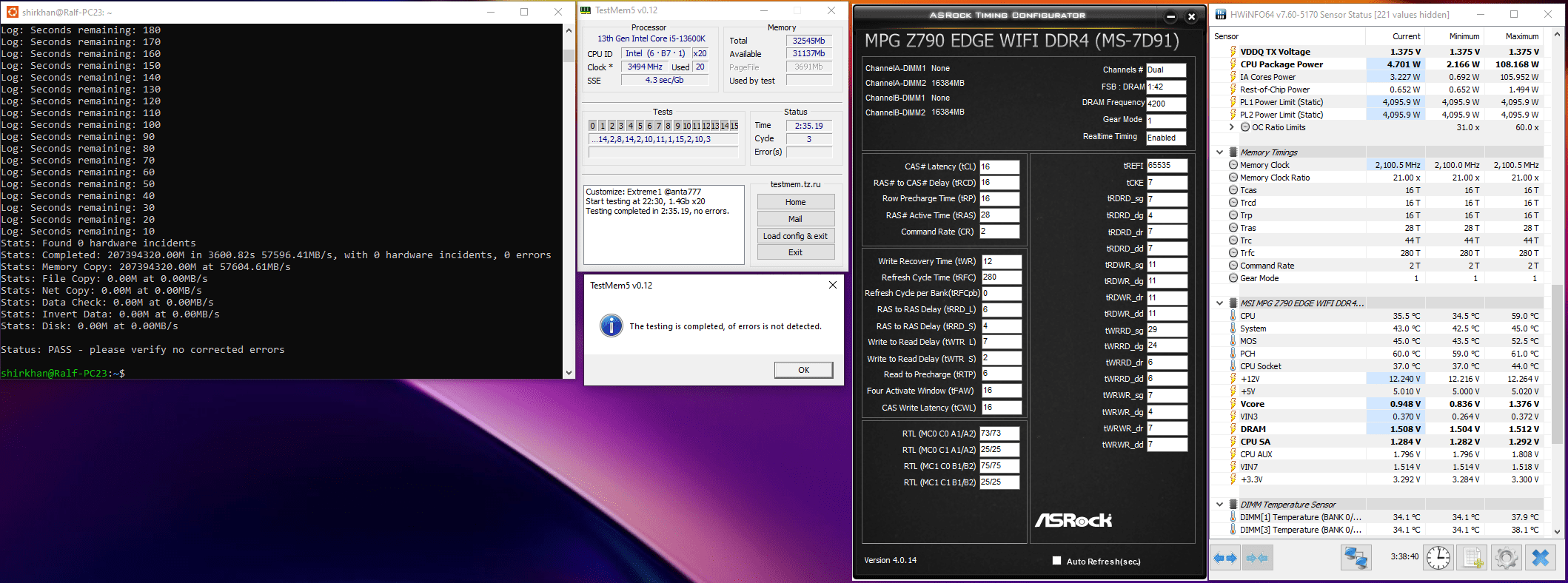
Task: Click the tREFI value field
Action: click(x=1167, y=166)
